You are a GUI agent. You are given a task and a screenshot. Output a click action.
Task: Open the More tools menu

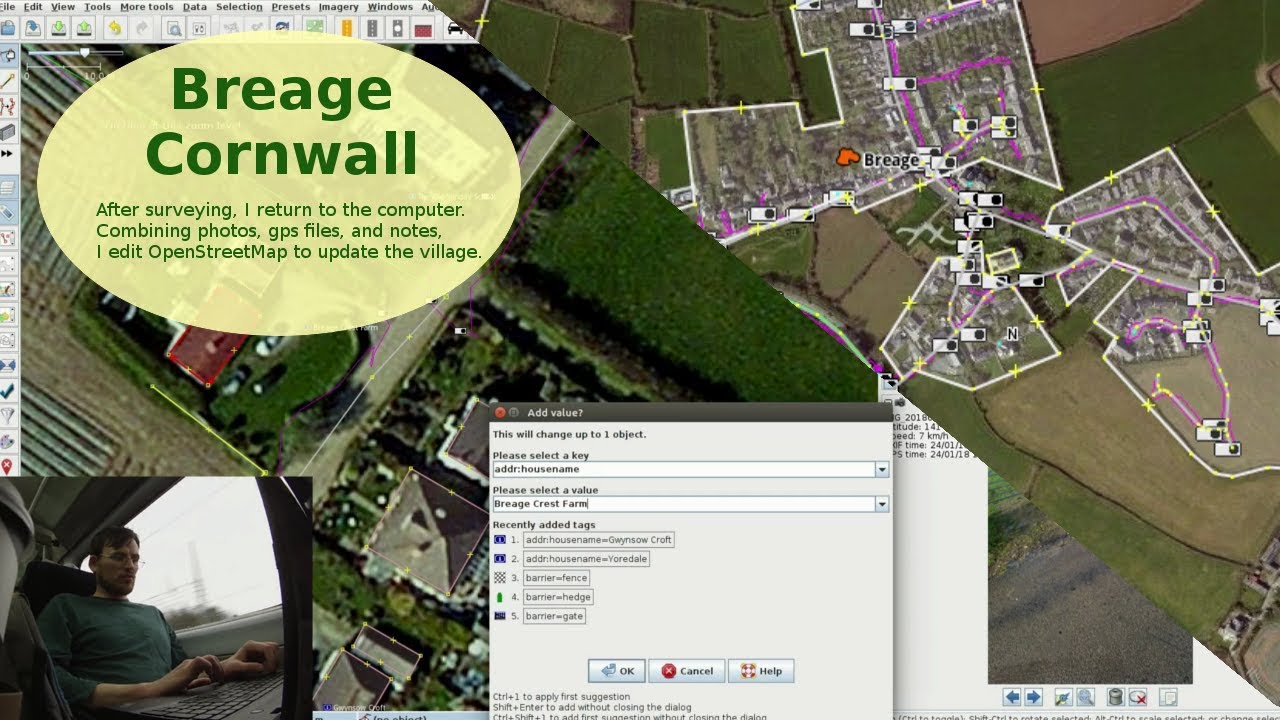tap(147, 7)
